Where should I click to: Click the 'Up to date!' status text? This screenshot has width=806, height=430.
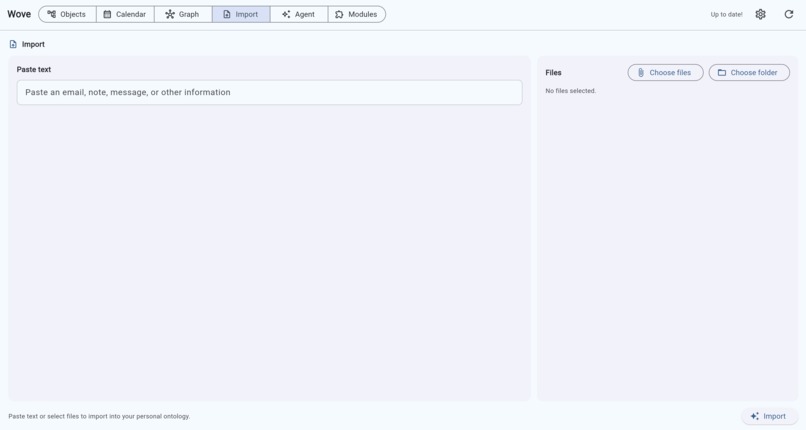click(726, 14)
